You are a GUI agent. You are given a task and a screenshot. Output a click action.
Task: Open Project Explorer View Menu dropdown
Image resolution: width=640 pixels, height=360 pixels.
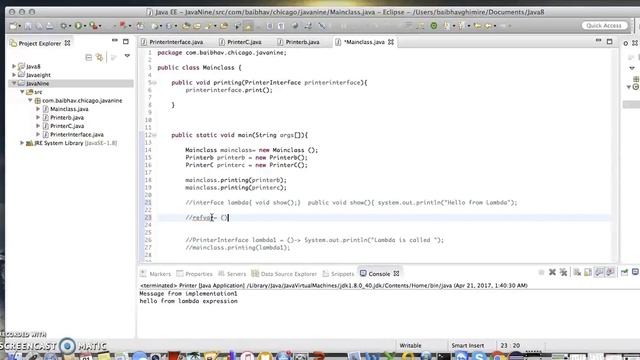coord(127,56)
